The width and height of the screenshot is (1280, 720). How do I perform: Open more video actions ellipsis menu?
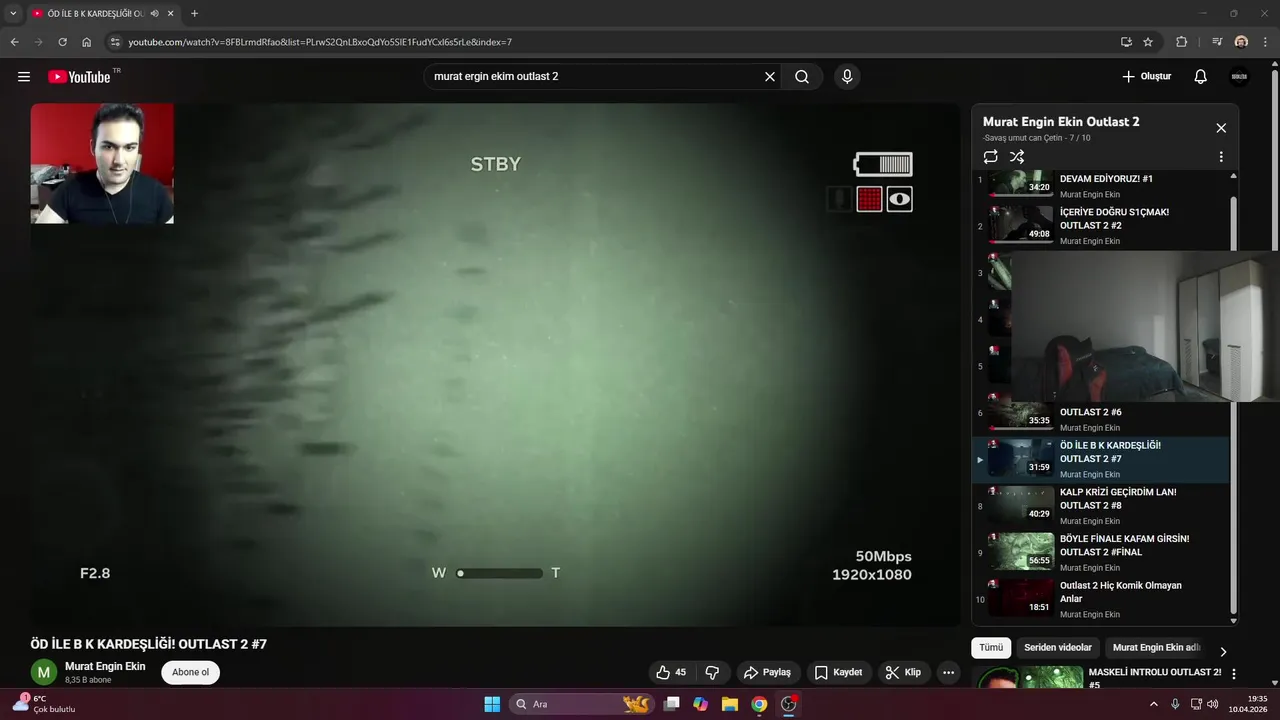(949, 673)
